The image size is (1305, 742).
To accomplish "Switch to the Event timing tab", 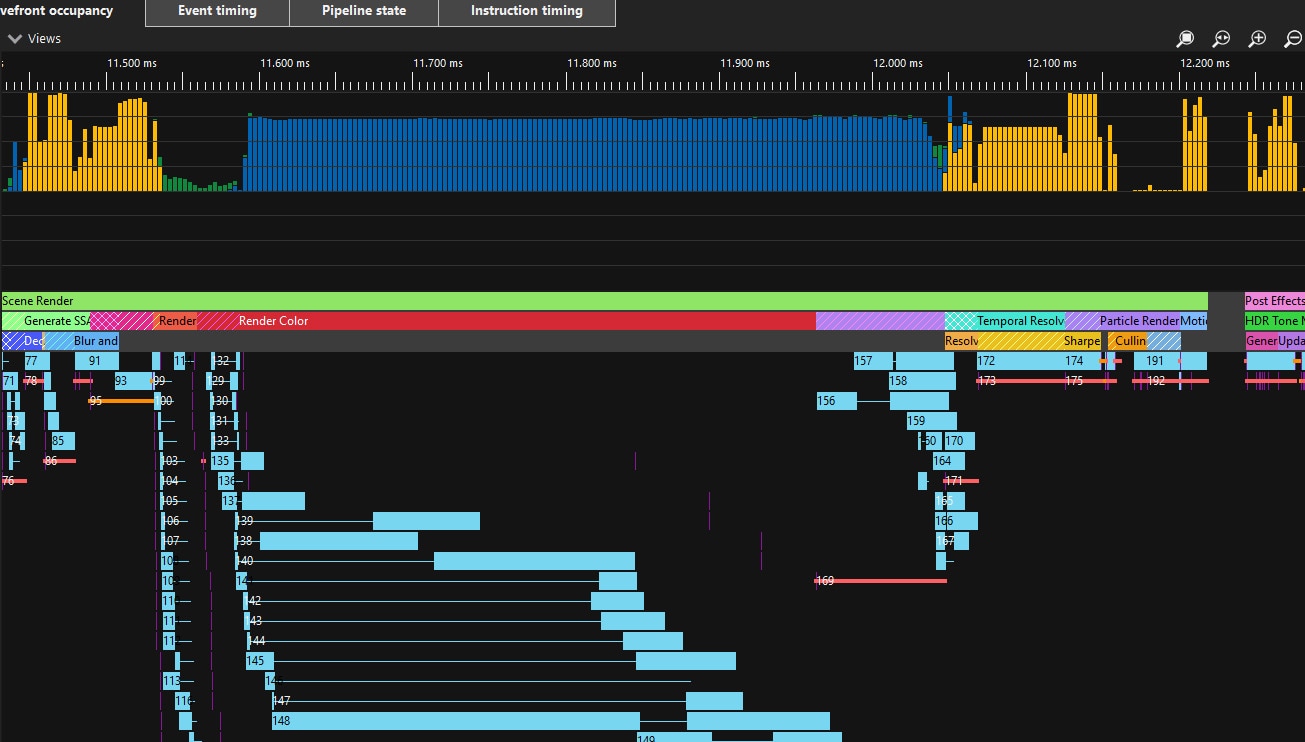I will [x=216, y=11].
